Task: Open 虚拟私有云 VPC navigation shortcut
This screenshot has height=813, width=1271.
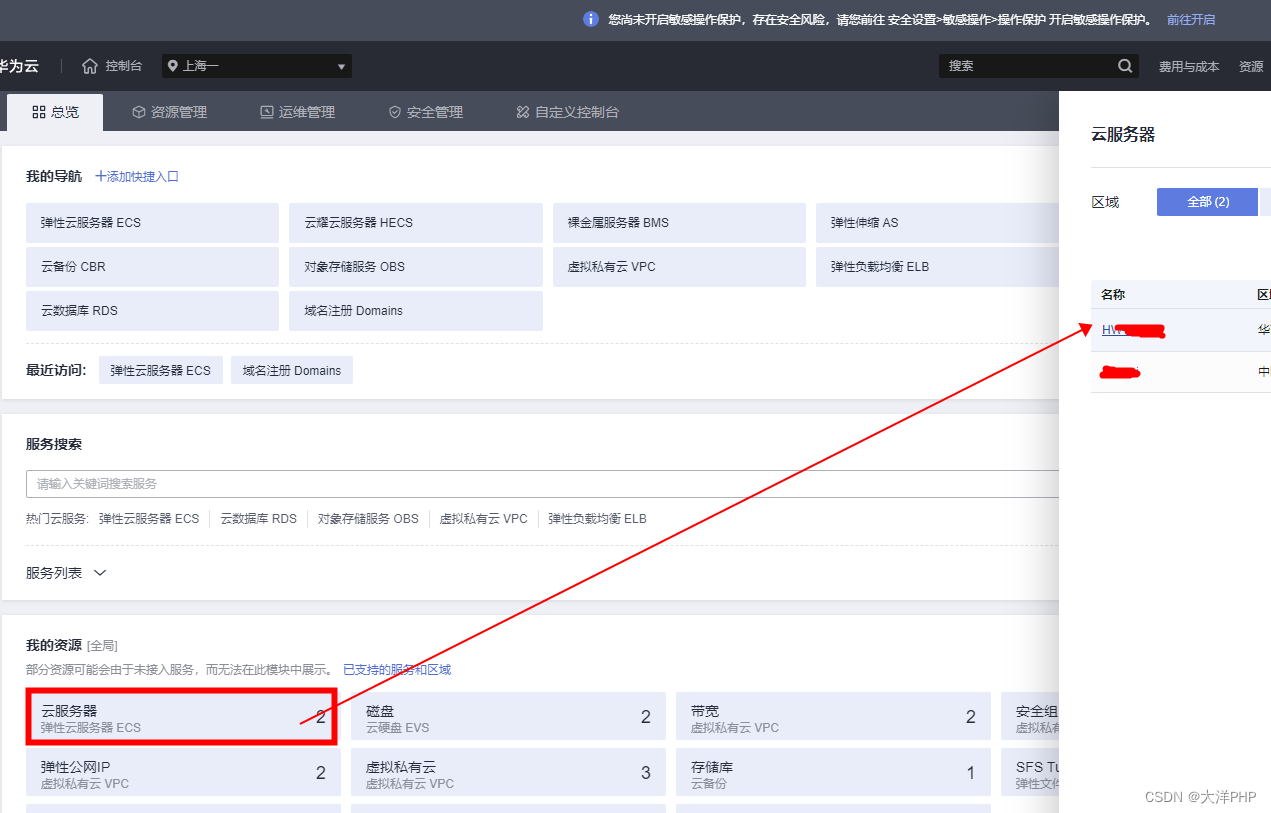Action: pyautogui.click(x=679, y=267)
